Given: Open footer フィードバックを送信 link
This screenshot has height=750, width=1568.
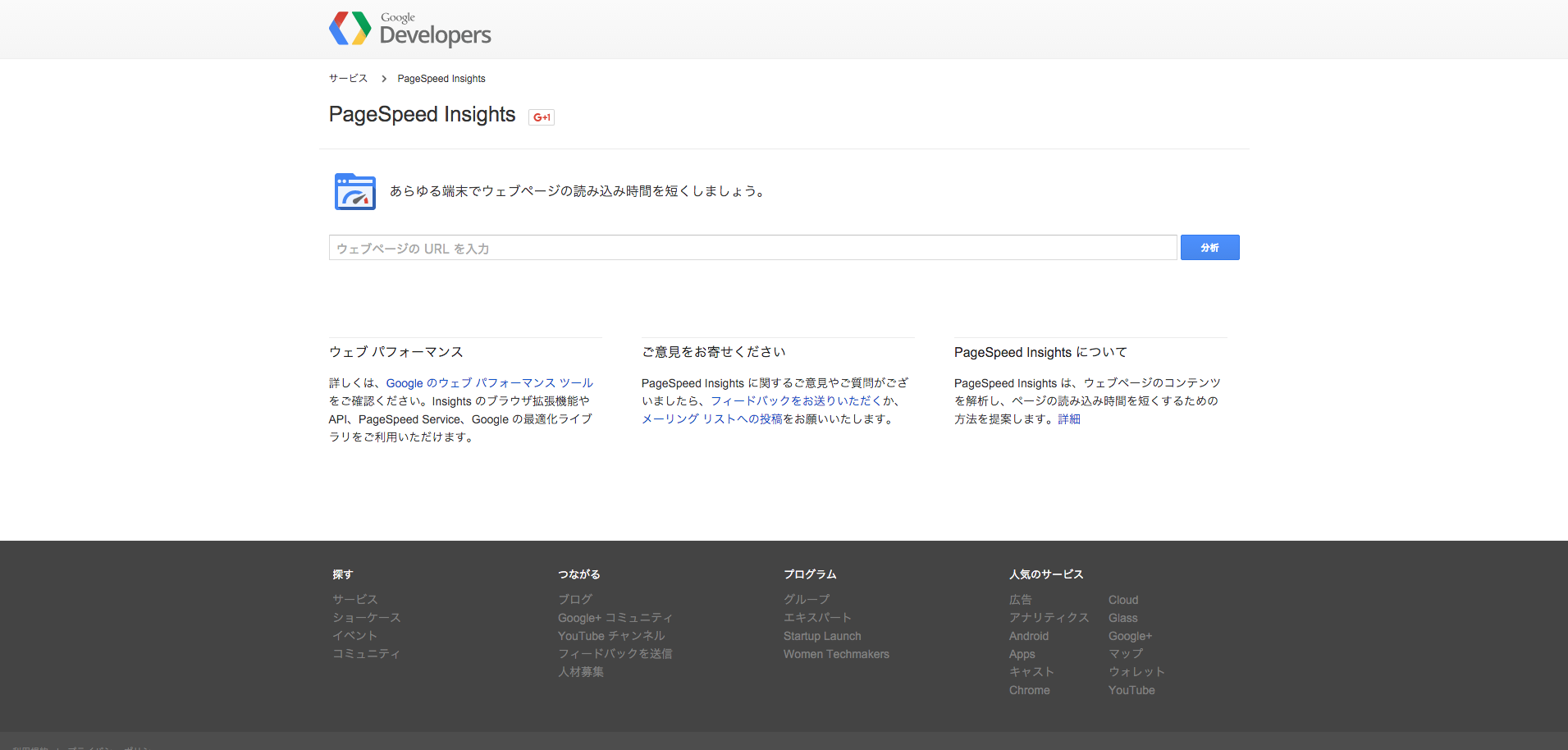Looking at the screenshot, I should [x=615, y=654].
